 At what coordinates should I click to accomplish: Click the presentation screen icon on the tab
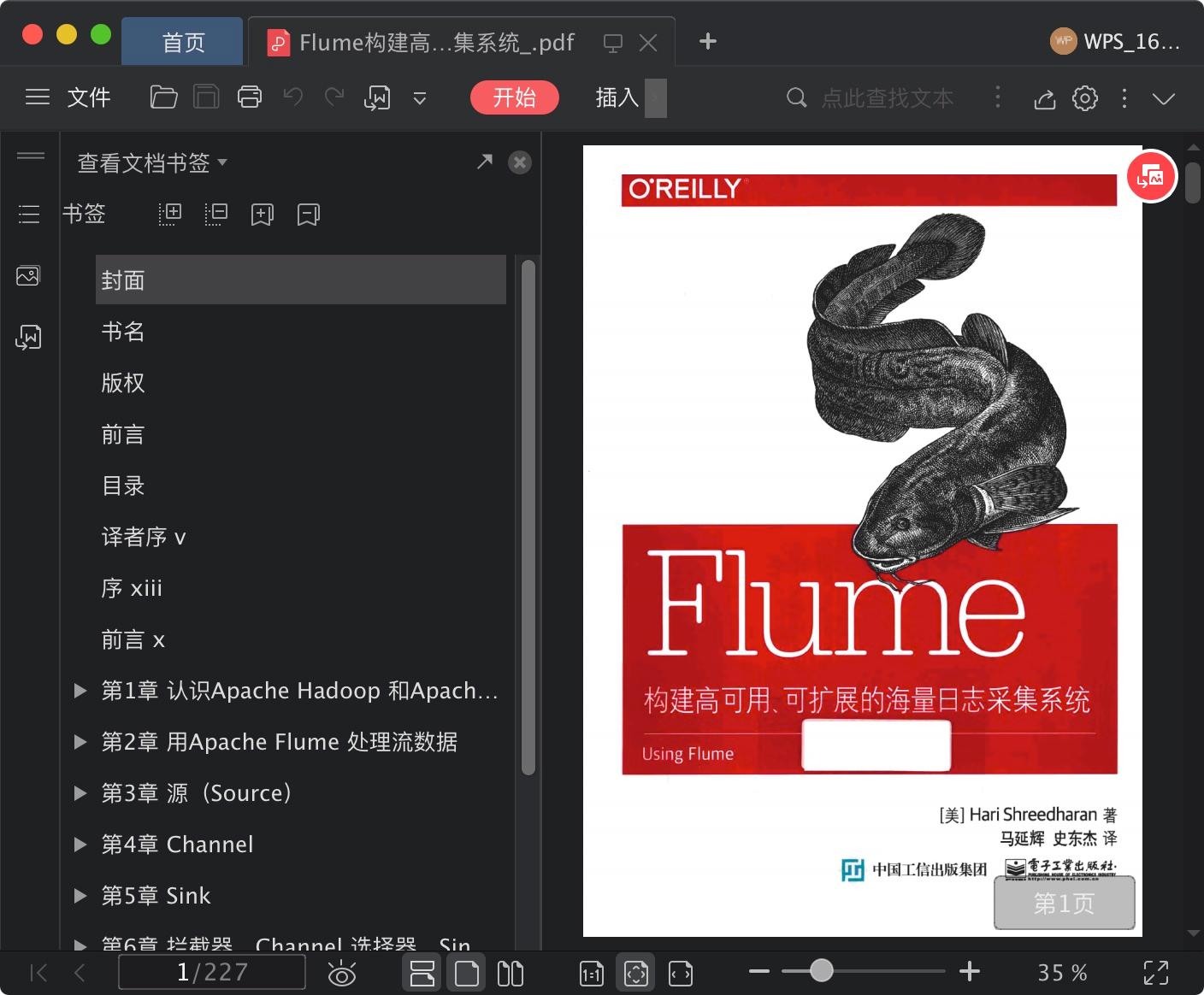(613, 43)
